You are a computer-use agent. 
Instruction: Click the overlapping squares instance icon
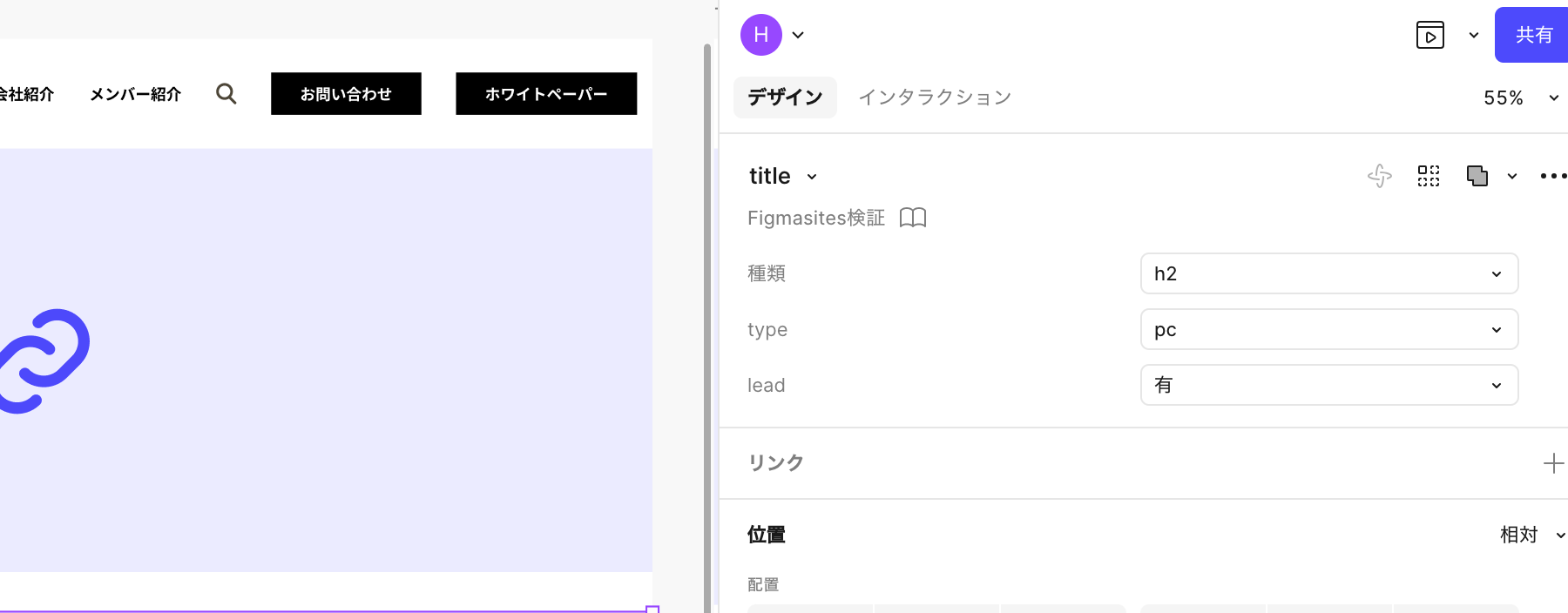pyautogui.click(x=1477, y=176)
